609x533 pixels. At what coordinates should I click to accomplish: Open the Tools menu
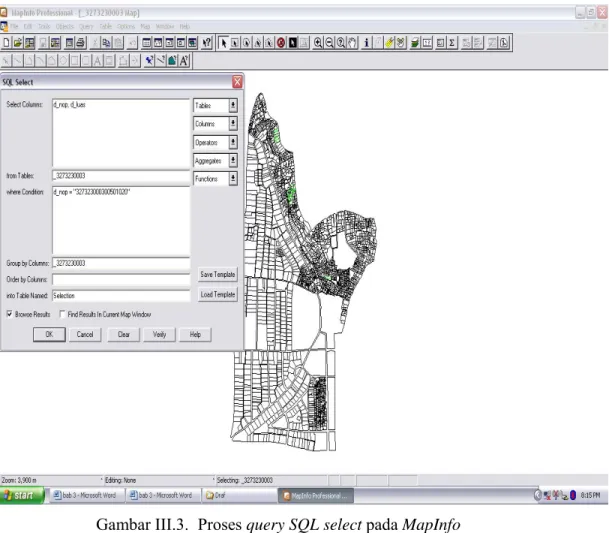click(x=44, y=26)
